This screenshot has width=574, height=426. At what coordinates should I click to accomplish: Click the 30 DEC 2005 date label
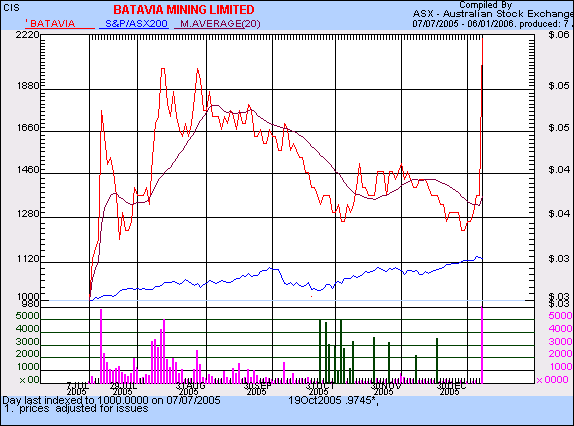coord(452,389)
